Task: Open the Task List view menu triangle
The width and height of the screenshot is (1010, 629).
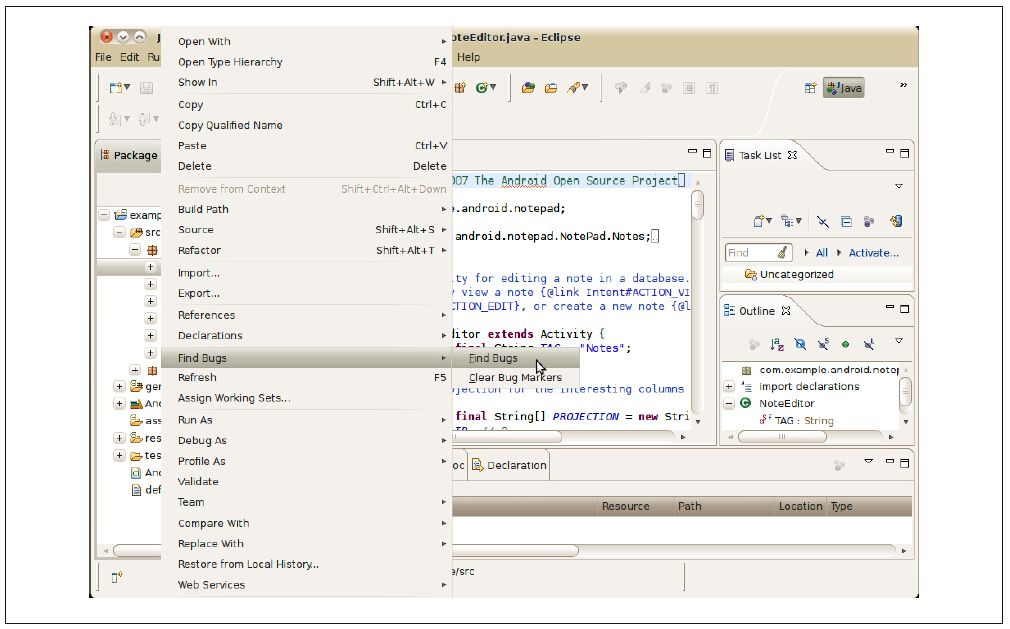Action: 899,186
